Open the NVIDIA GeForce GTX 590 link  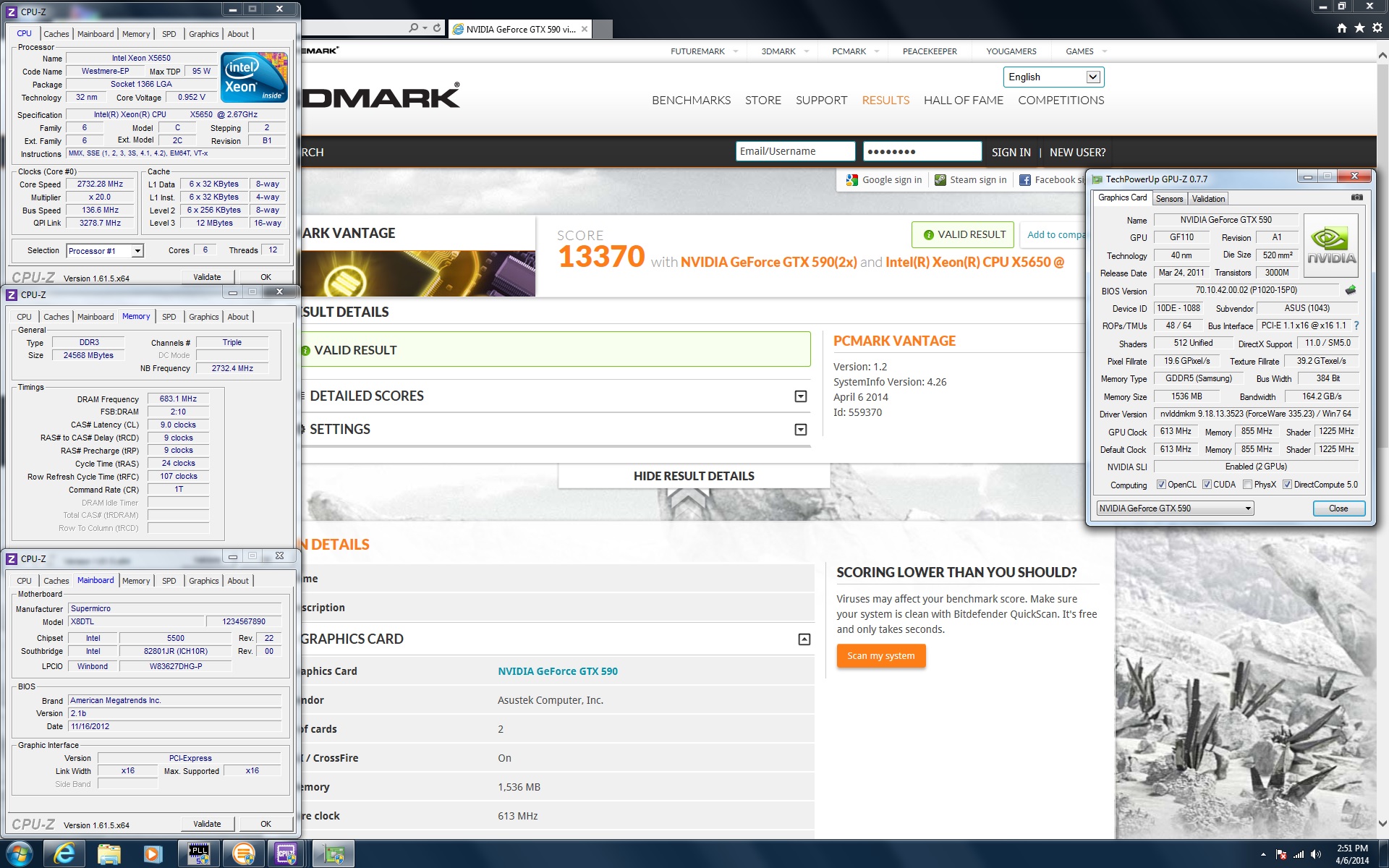coord(558,671)
